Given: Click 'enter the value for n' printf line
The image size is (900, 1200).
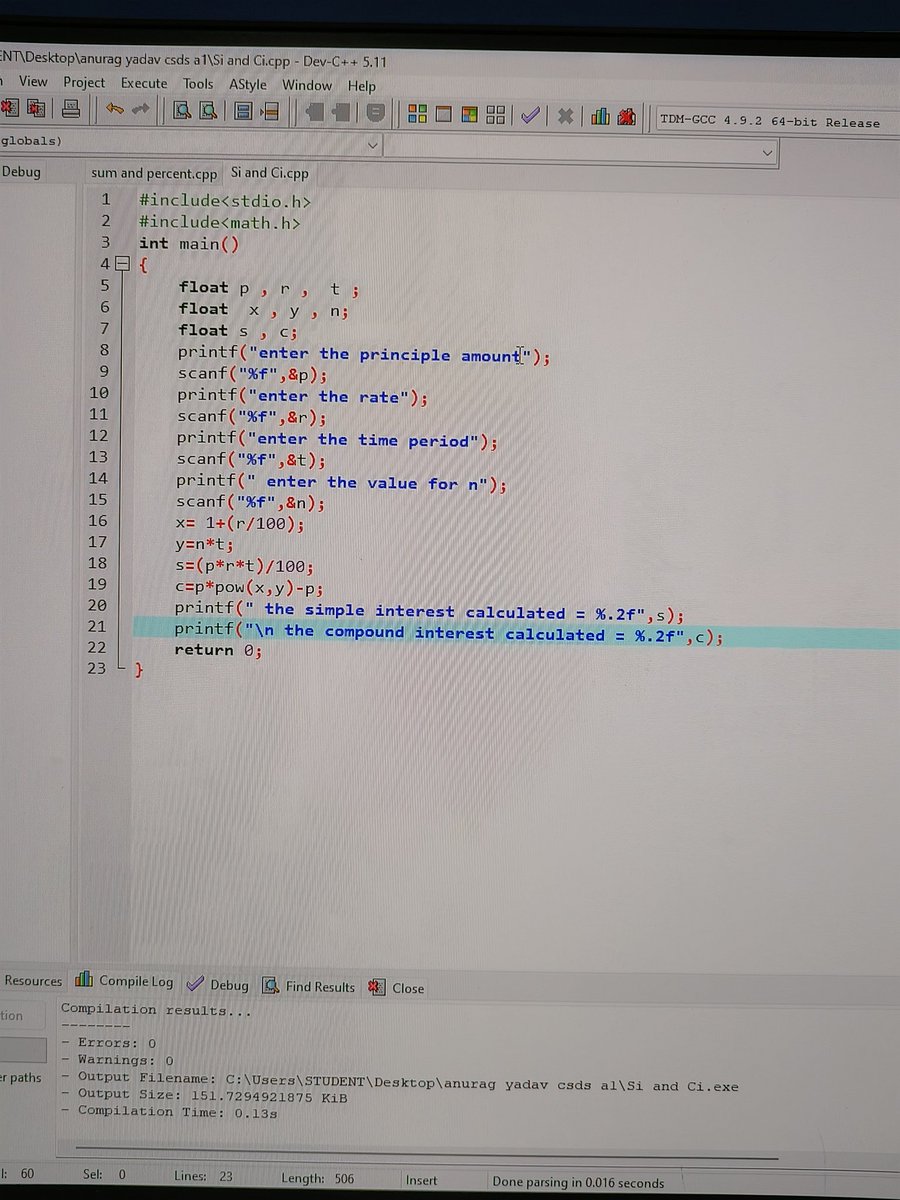Looking at the screenshot, I should click(x=341, y=483).
